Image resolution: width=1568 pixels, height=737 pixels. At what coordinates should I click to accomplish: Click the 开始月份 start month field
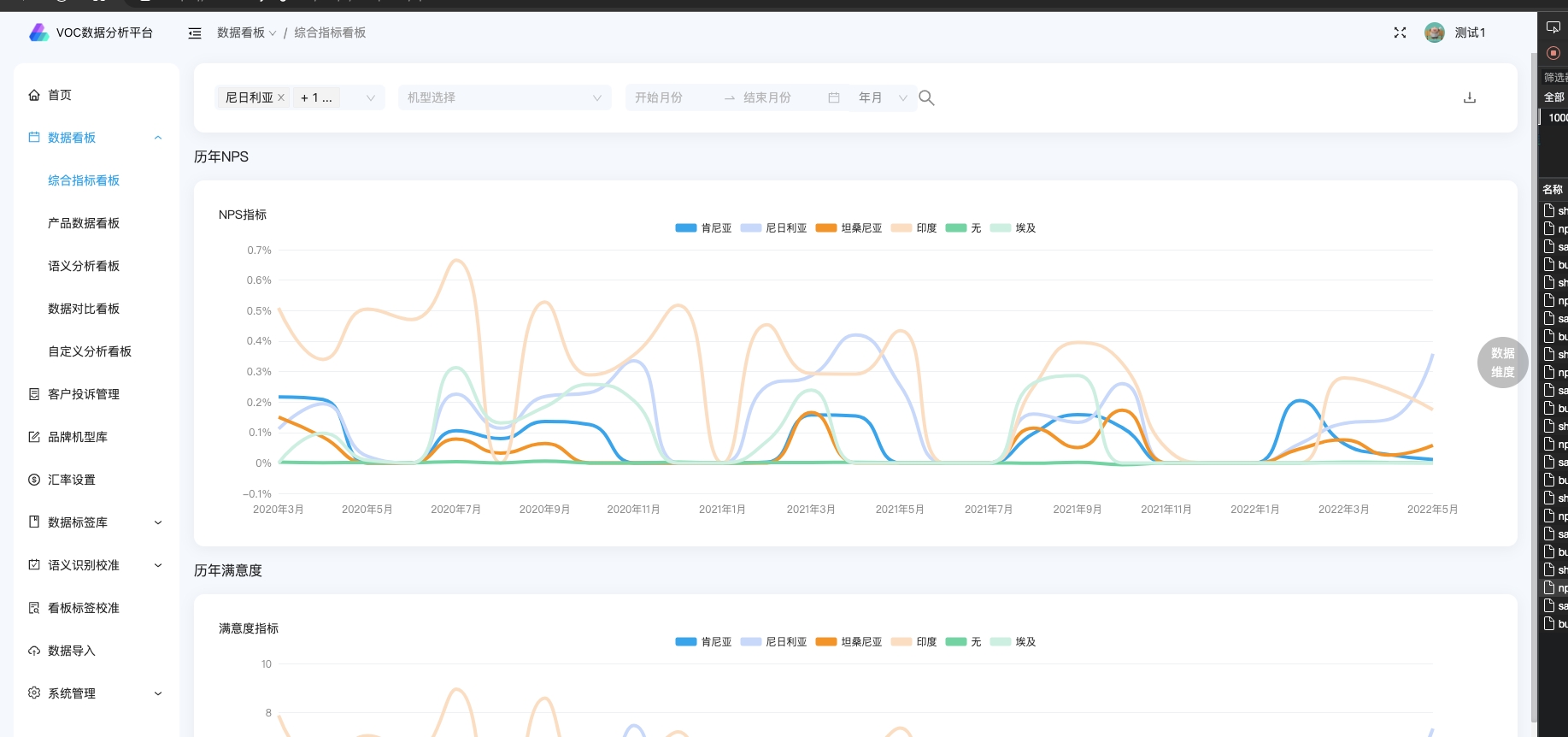[x=675, y=97]
